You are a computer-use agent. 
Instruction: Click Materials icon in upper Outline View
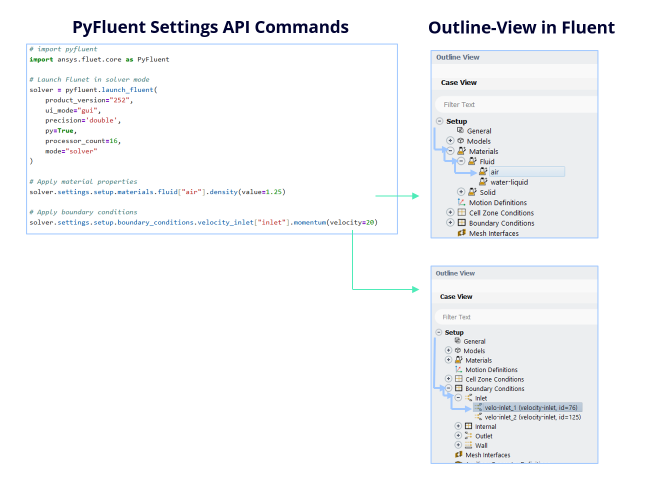[461, 151]
